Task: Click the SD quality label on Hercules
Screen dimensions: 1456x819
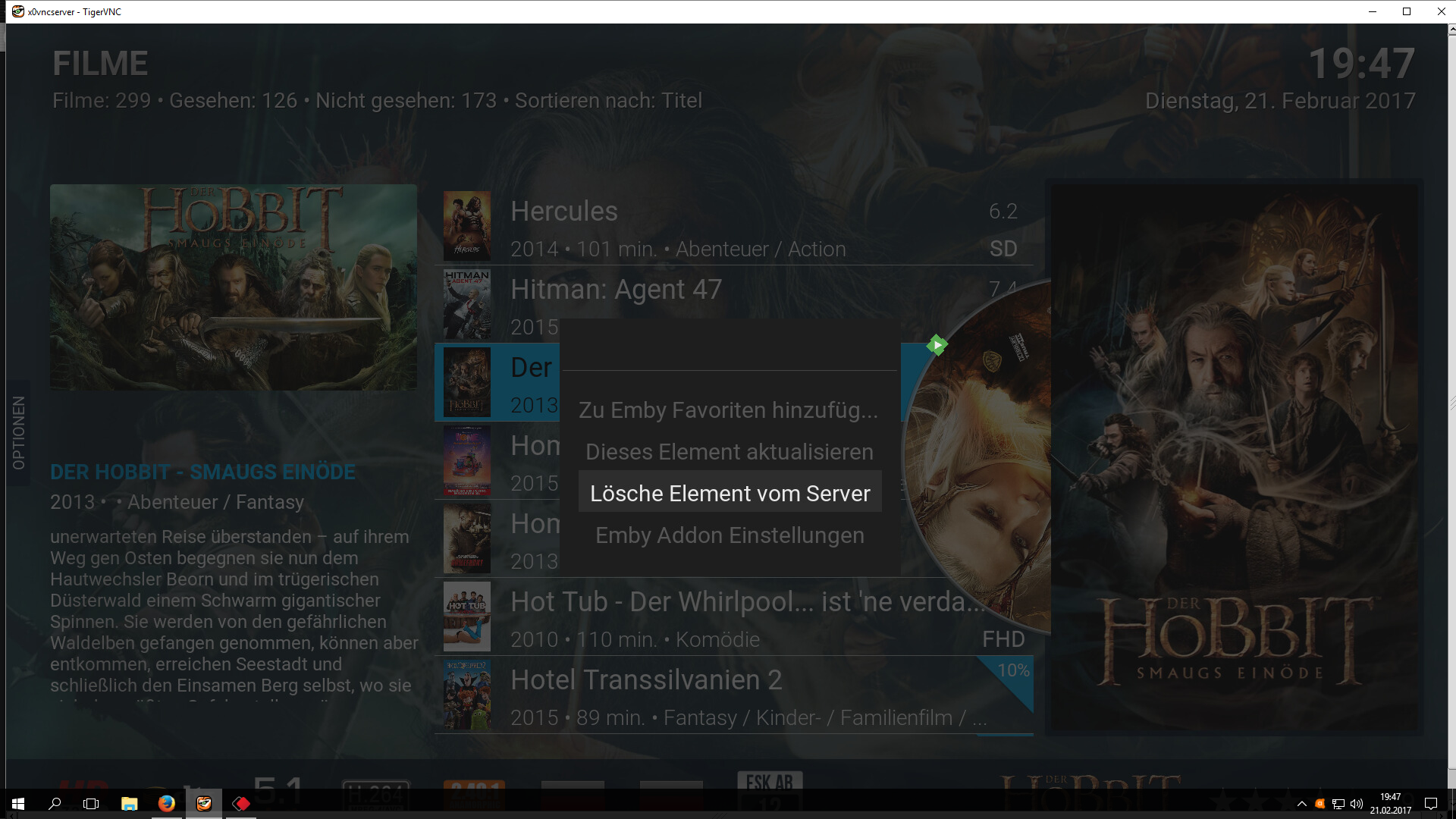Action: (1003, 249)
